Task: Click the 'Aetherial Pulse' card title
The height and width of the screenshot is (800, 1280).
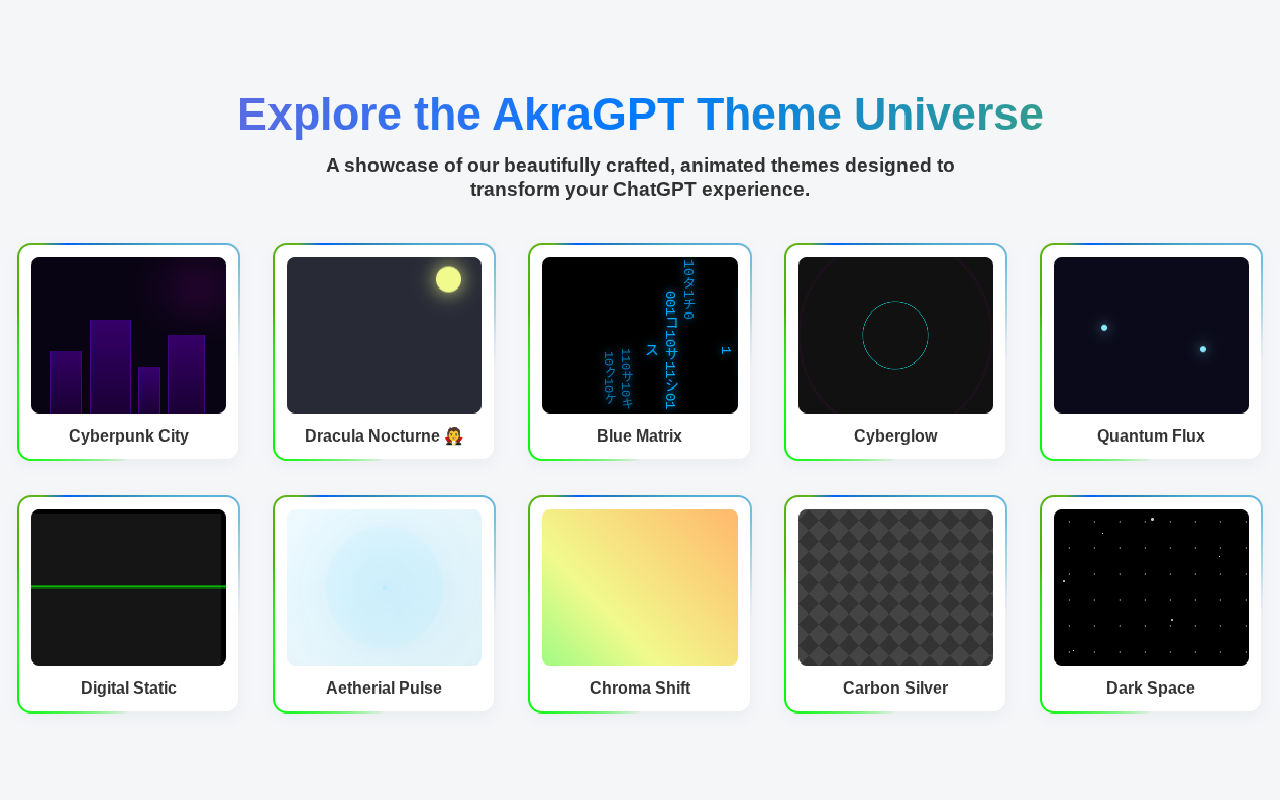Action: coord(384,688)
